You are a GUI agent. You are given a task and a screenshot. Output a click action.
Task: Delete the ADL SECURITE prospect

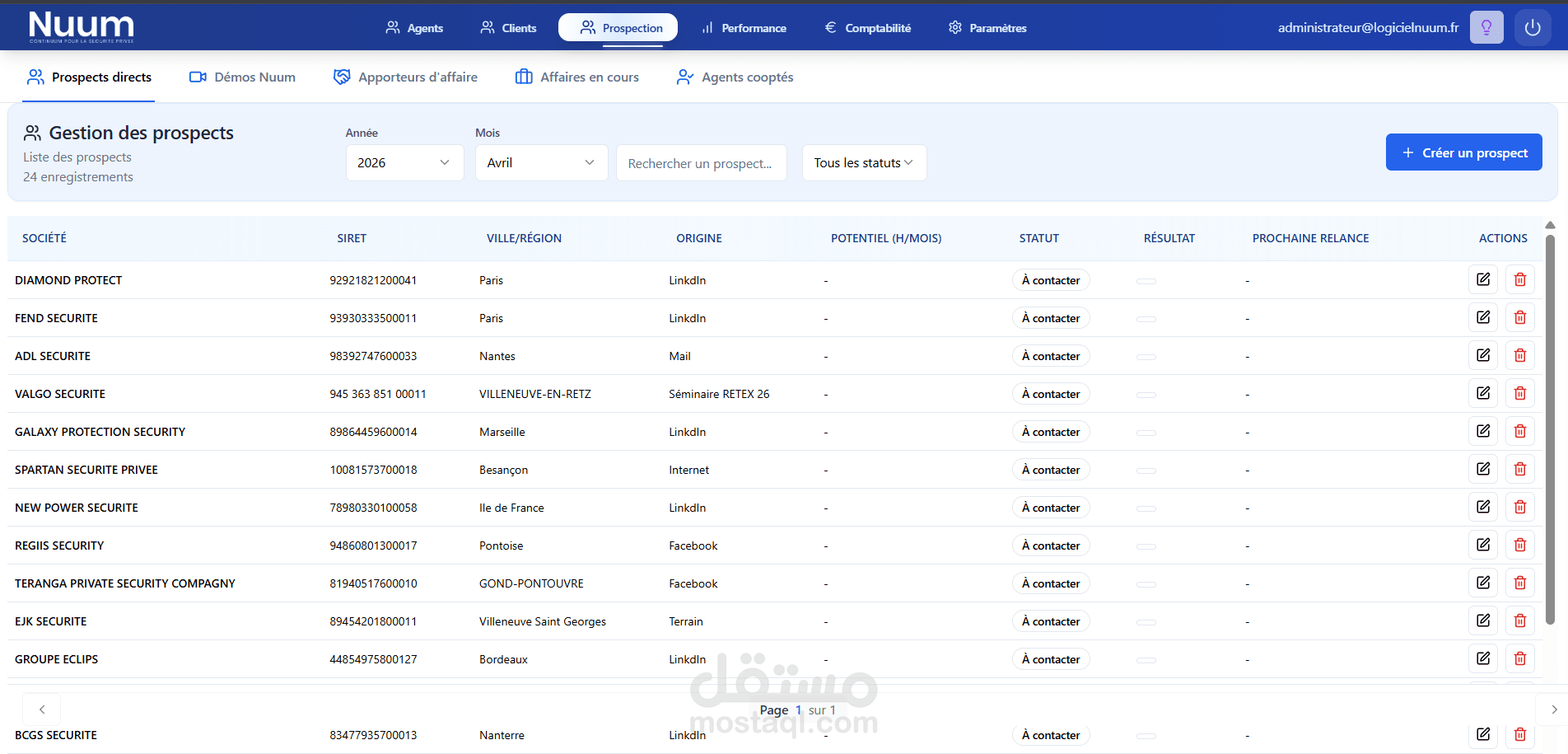[x=1520, y=355]
